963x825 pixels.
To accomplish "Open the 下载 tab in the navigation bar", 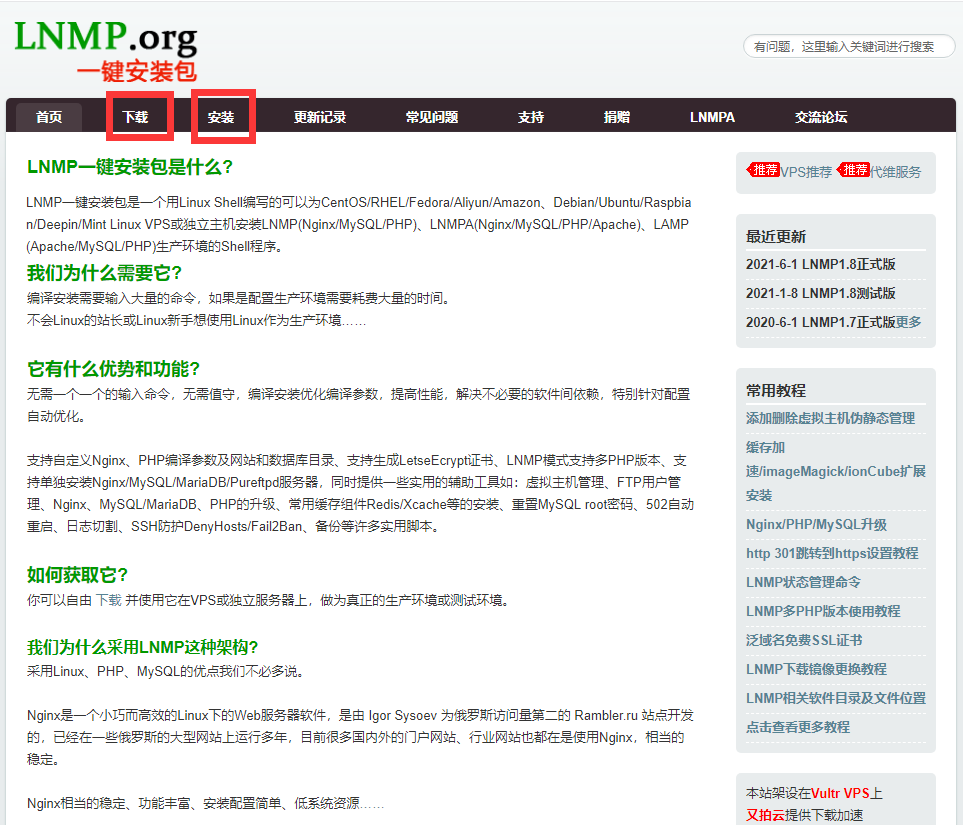I will coord(135,117).
